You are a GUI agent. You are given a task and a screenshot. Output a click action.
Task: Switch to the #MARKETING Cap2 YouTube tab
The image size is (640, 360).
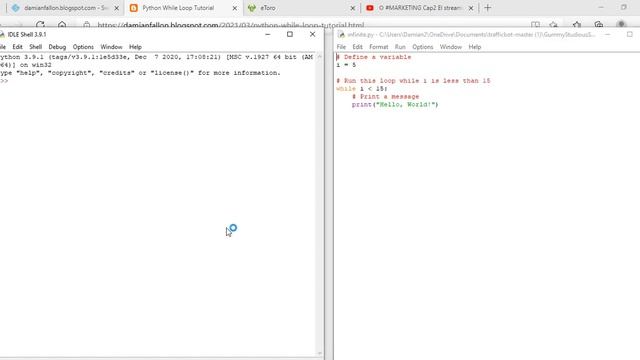point(420,8)
